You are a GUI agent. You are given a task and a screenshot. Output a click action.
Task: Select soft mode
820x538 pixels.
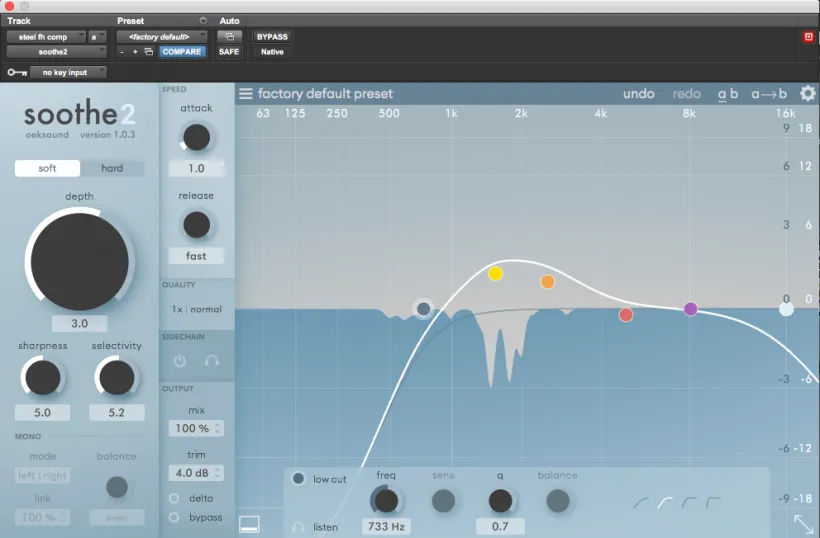(x=47, y=168)
